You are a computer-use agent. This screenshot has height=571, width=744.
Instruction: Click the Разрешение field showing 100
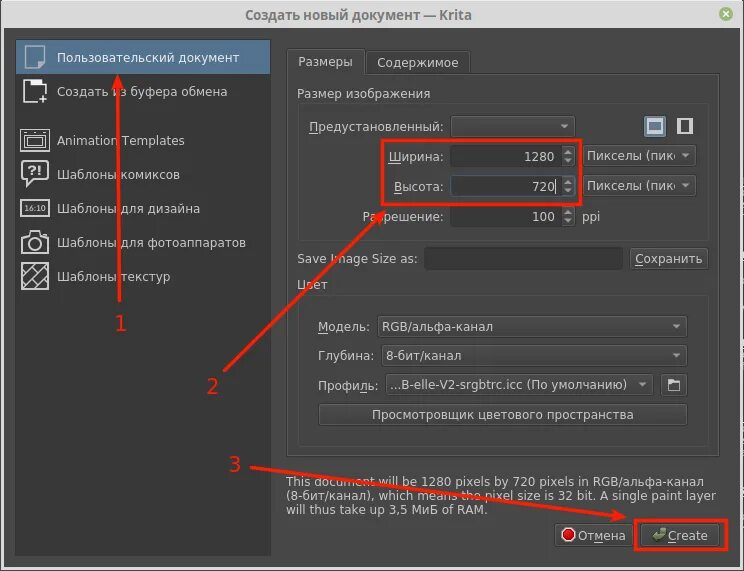(x=506, y=216)
